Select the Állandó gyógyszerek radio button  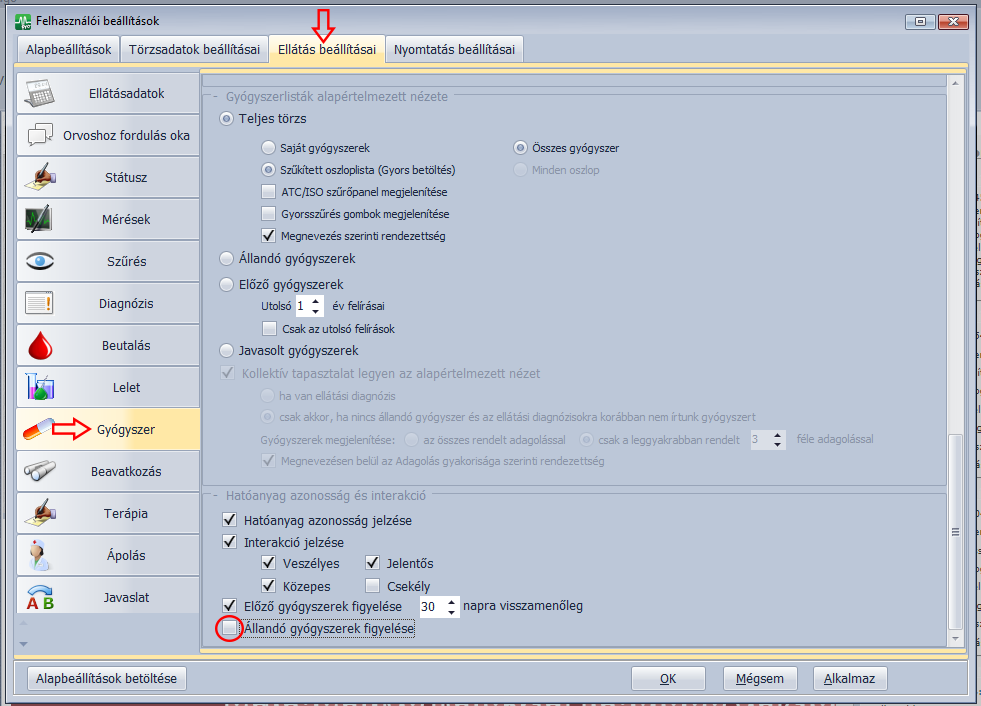226,259
